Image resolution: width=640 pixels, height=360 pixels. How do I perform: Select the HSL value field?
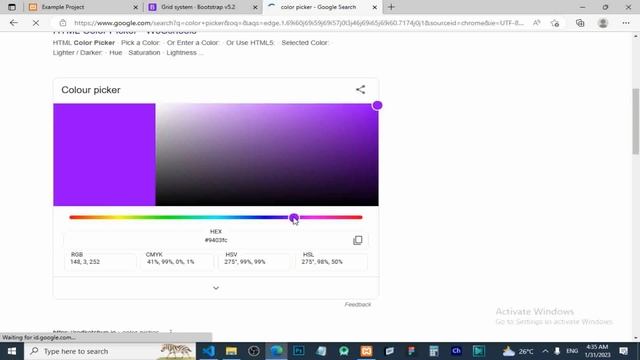click(x=331, y=262)
